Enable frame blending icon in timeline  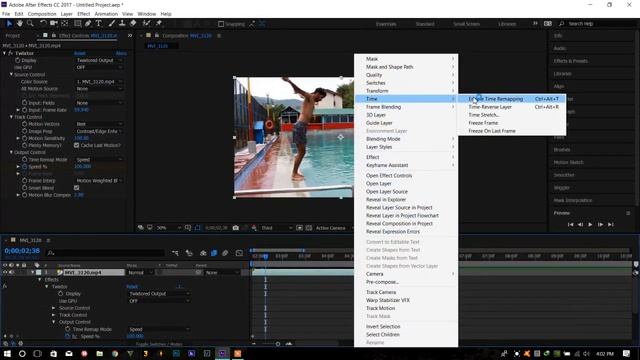214,253
